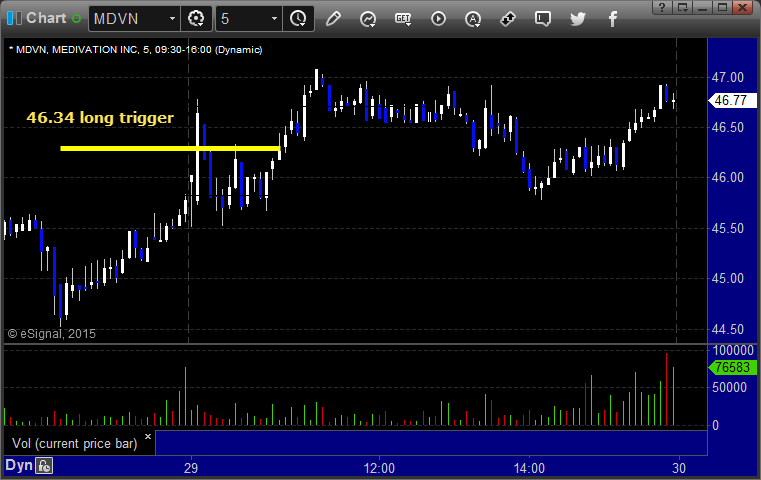Start bar replay with play icon
The width and height of the screenshot is (761, 480).
click(438, 19)
